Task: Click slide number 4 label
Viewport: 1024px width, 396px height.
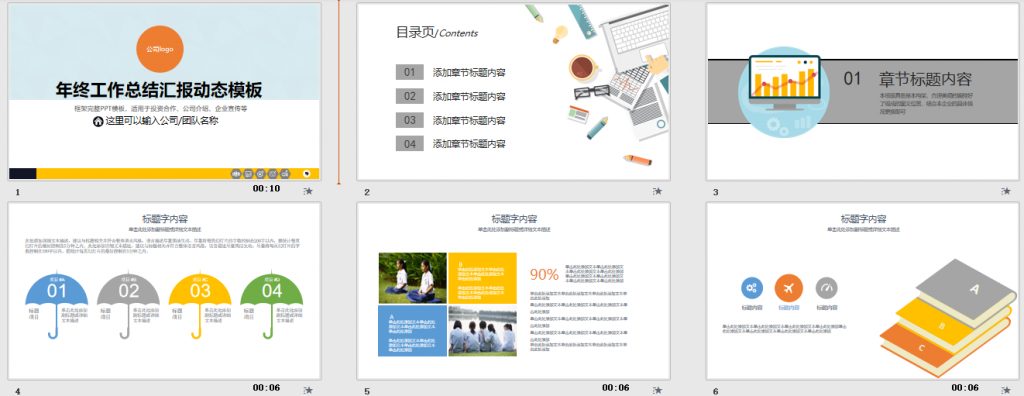Action: [18, 391]
